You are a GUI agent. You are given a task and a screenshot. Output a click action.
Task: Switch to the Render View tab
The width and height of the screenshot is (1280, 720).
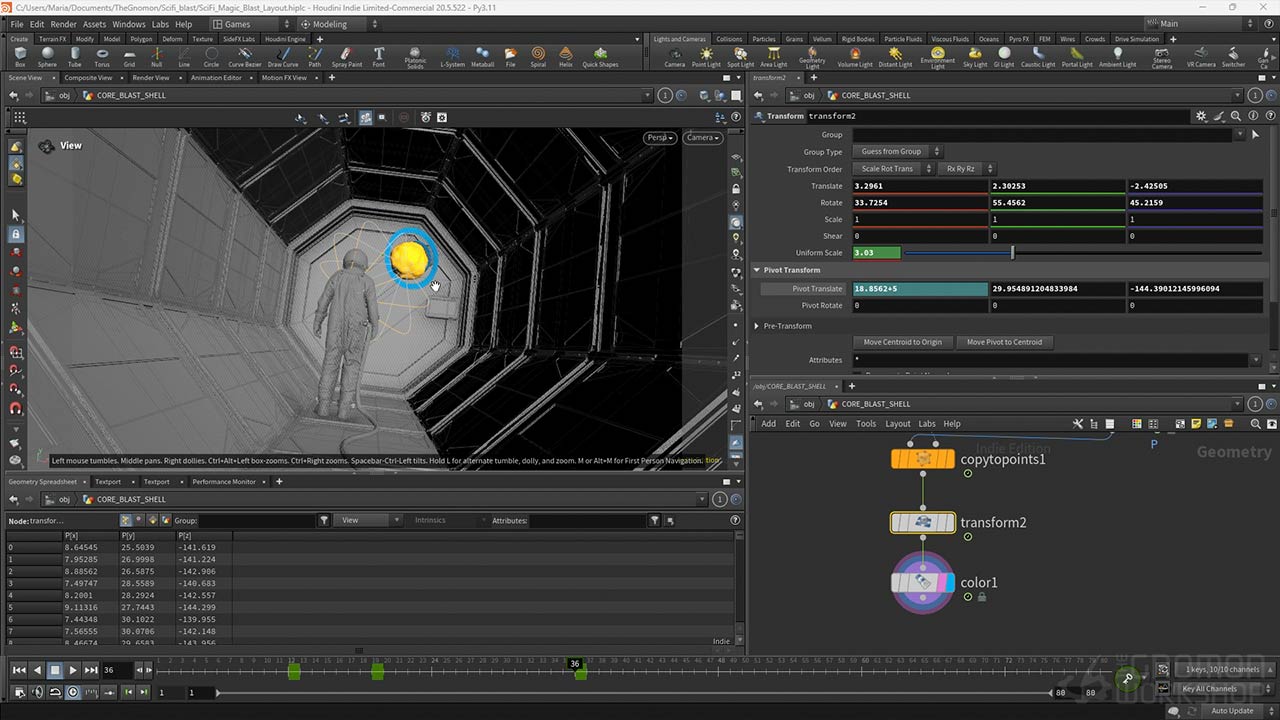[151, 78]
